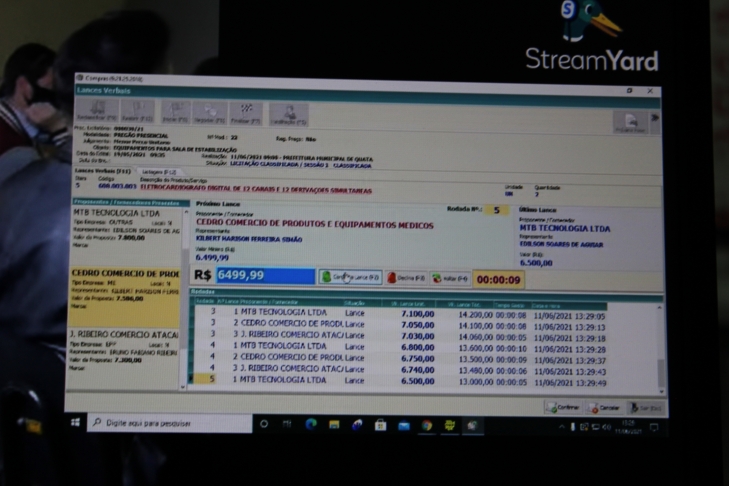Click the Vlr. Lance Unit. column header
Screen dimensions: 729x486
[409, 304]
